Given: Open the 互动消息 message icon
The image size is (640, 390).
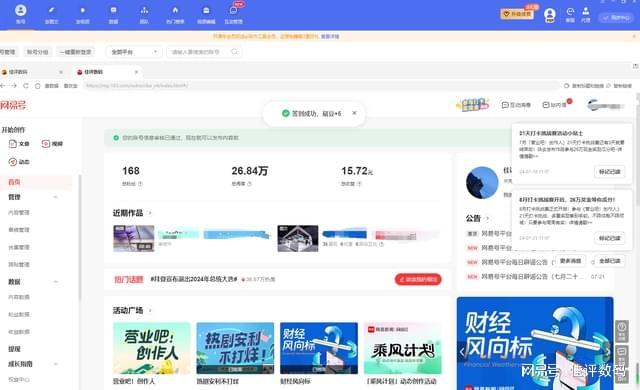Looking at the screenshot, I should click(x=505, y=105).
